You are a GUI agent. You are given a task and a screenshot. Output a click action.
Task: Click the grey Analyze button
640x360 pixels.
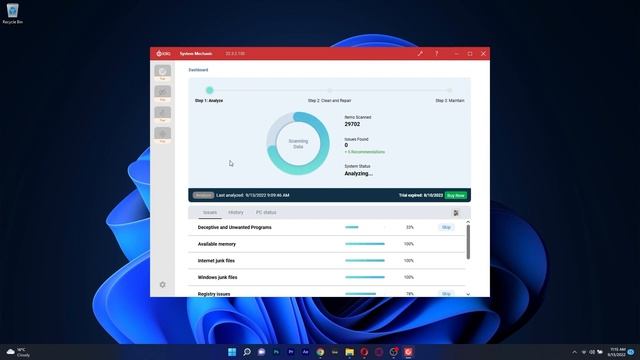click(203, 196)
